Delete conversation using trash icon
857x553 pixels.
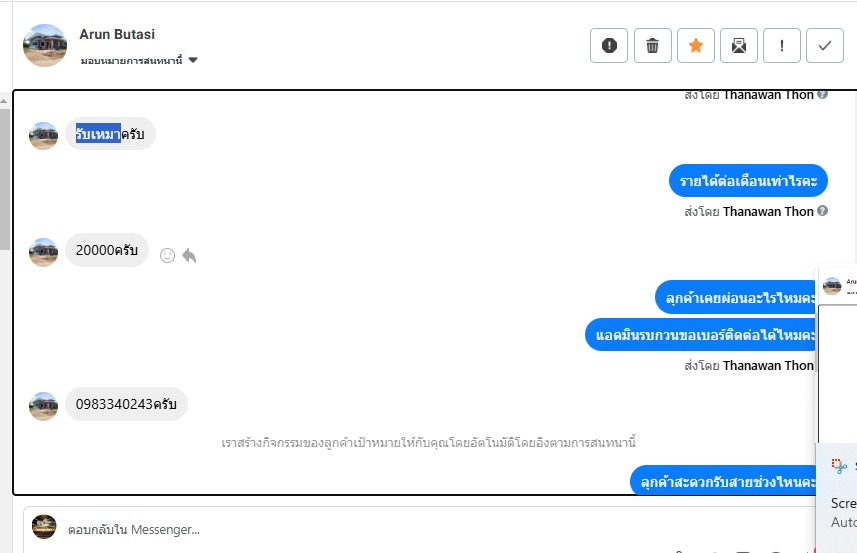653,45
